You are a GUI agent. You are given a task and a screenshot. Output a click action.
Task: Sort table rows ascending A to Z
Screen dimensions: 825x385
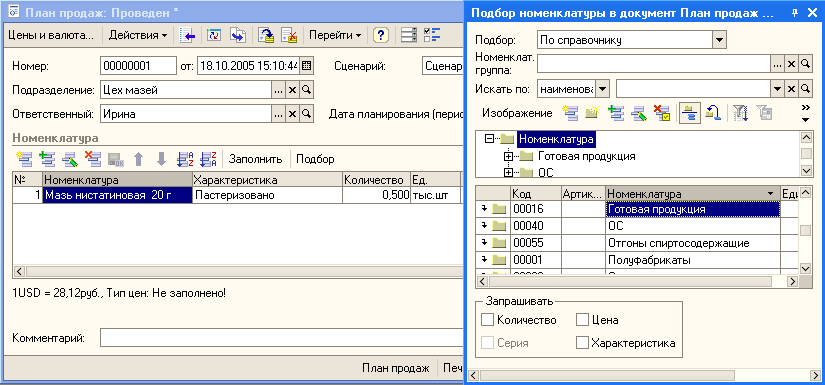click(x=185, y=158)
